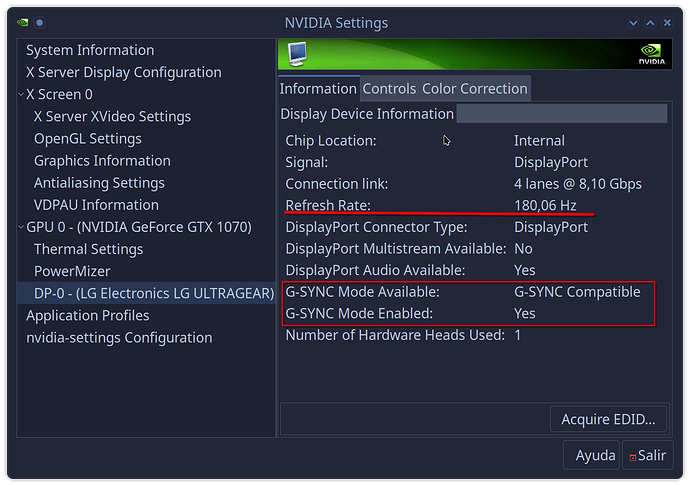Click the Connector Type value DisplayPort
Screen dimensions: 690x485
(551, 227)
